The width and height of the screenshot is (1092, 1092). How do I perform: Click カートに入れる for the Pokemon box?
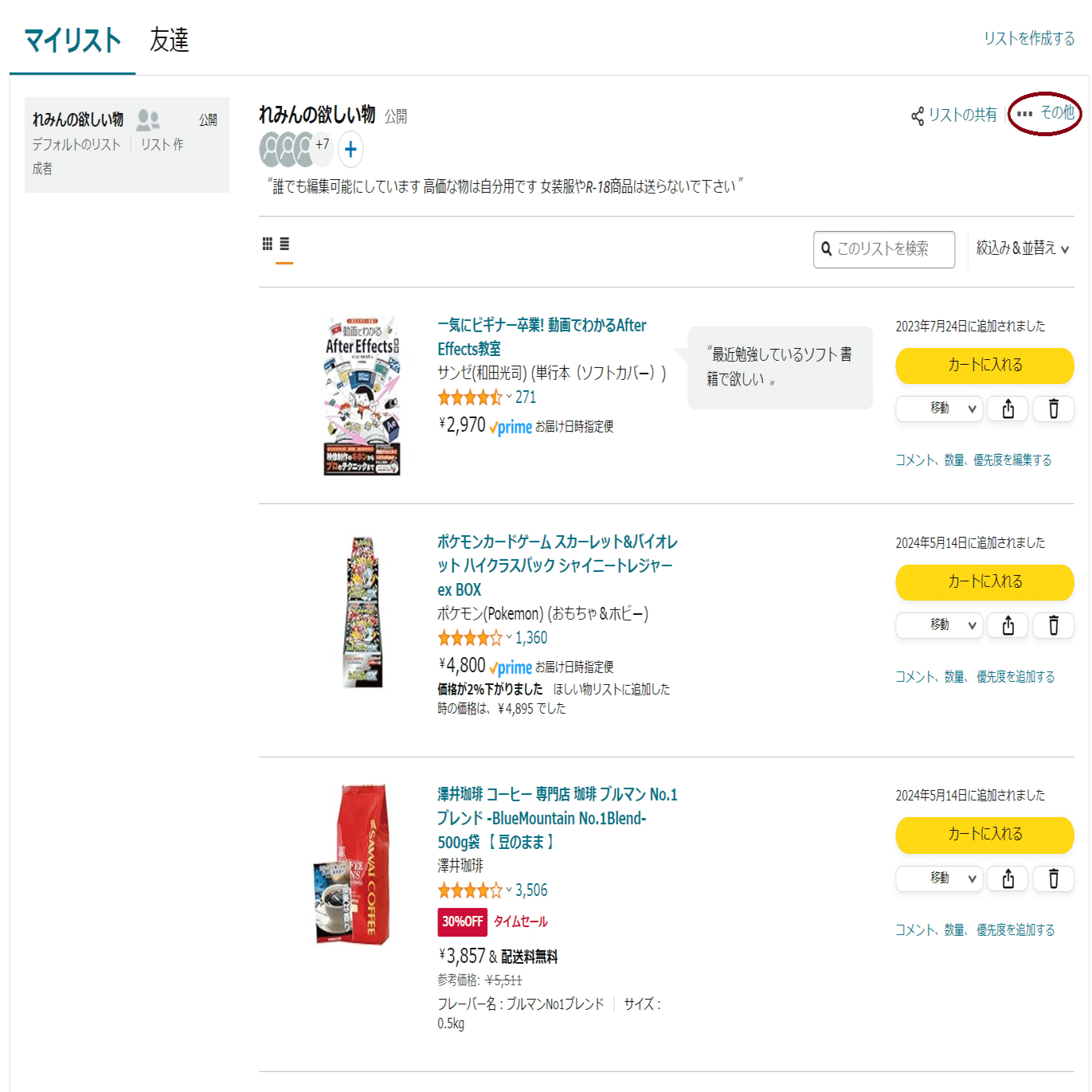[x=984, y=582]
